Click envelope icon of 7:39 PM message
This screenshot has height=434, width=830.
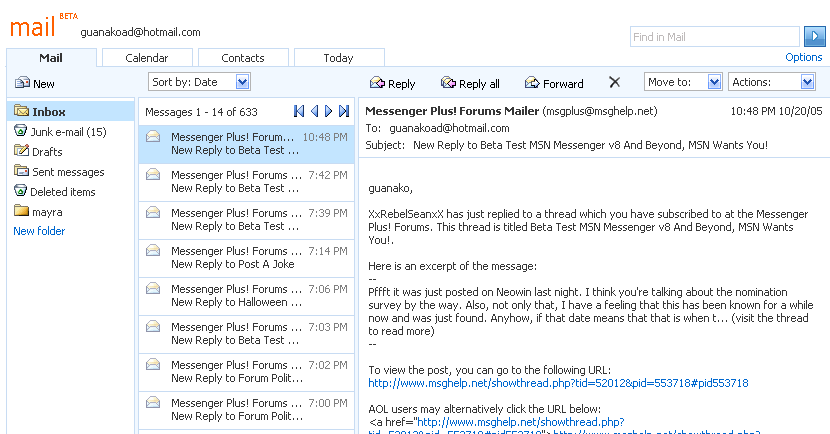[153, 212]
